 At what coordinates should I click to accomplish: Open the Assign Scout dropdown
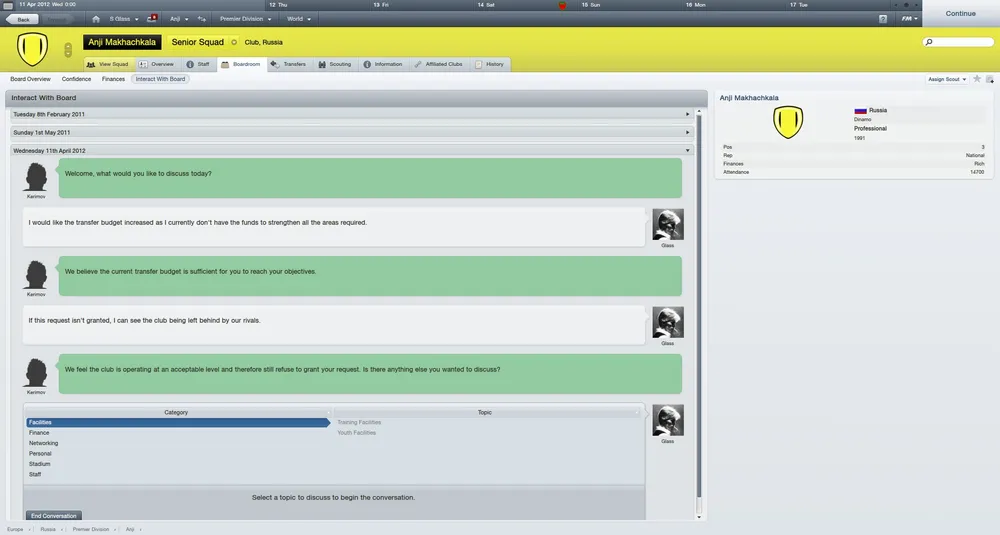pos(946,79)
